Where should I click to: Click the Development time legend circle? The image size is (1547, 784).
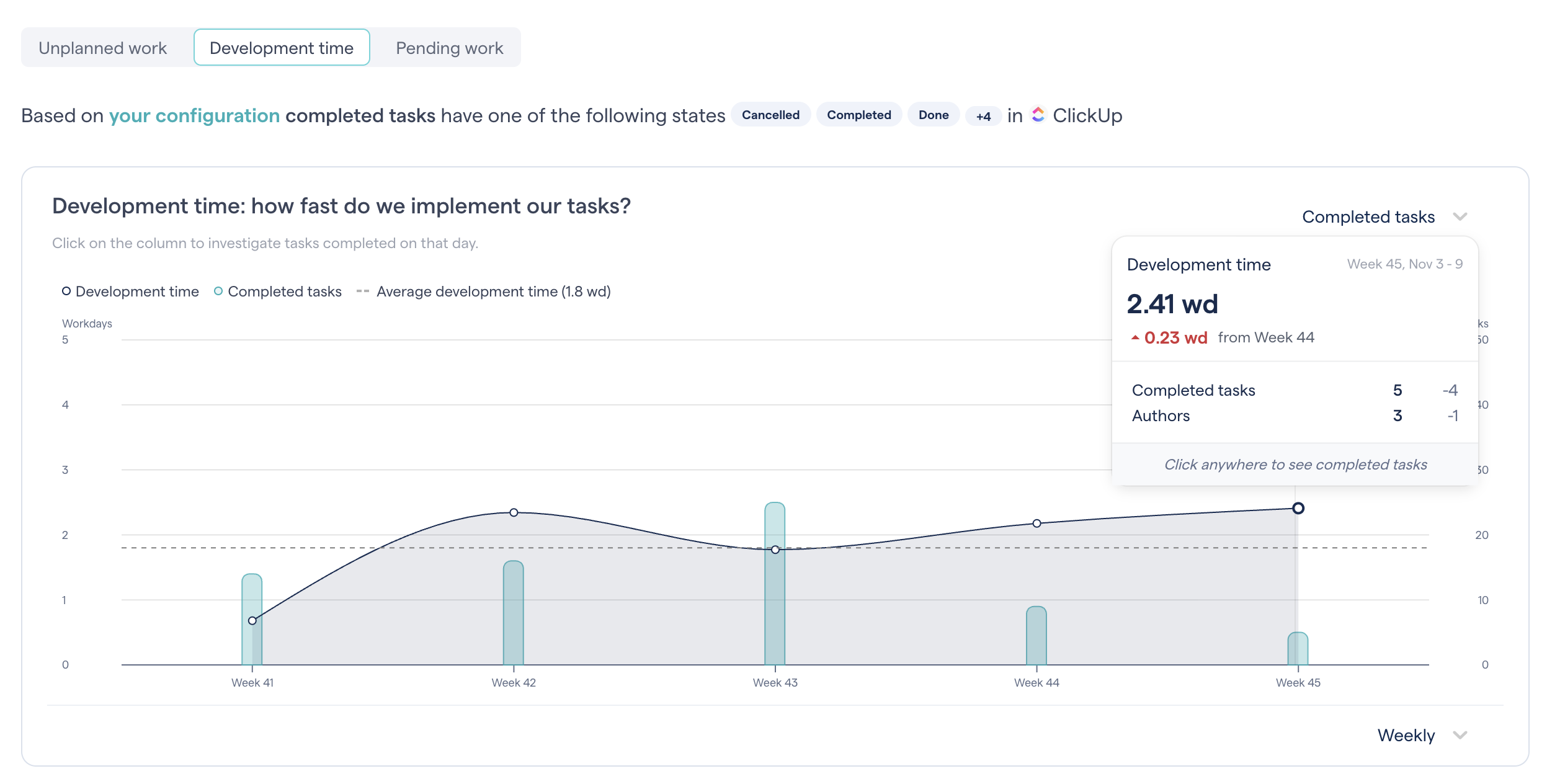pos(65,290)
